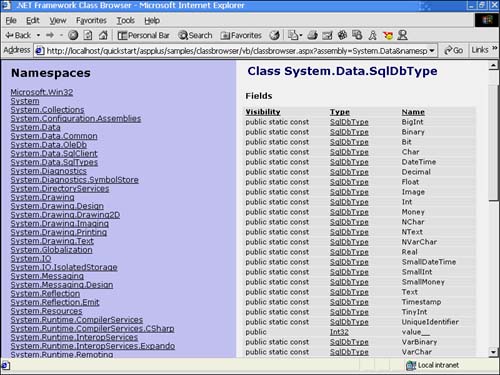
Task: Open System.Resources namespace link
Action: [46, 311]
